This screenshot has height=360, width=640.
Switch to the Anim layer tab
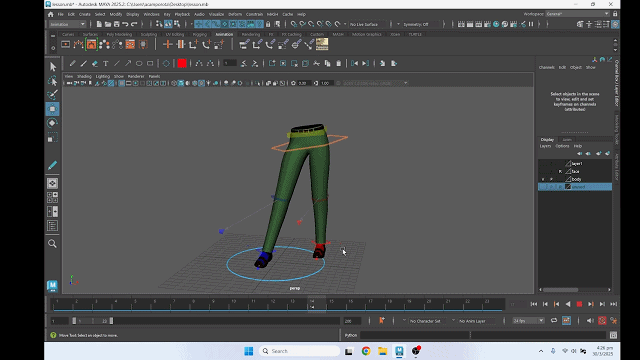(x=567, y=140)
